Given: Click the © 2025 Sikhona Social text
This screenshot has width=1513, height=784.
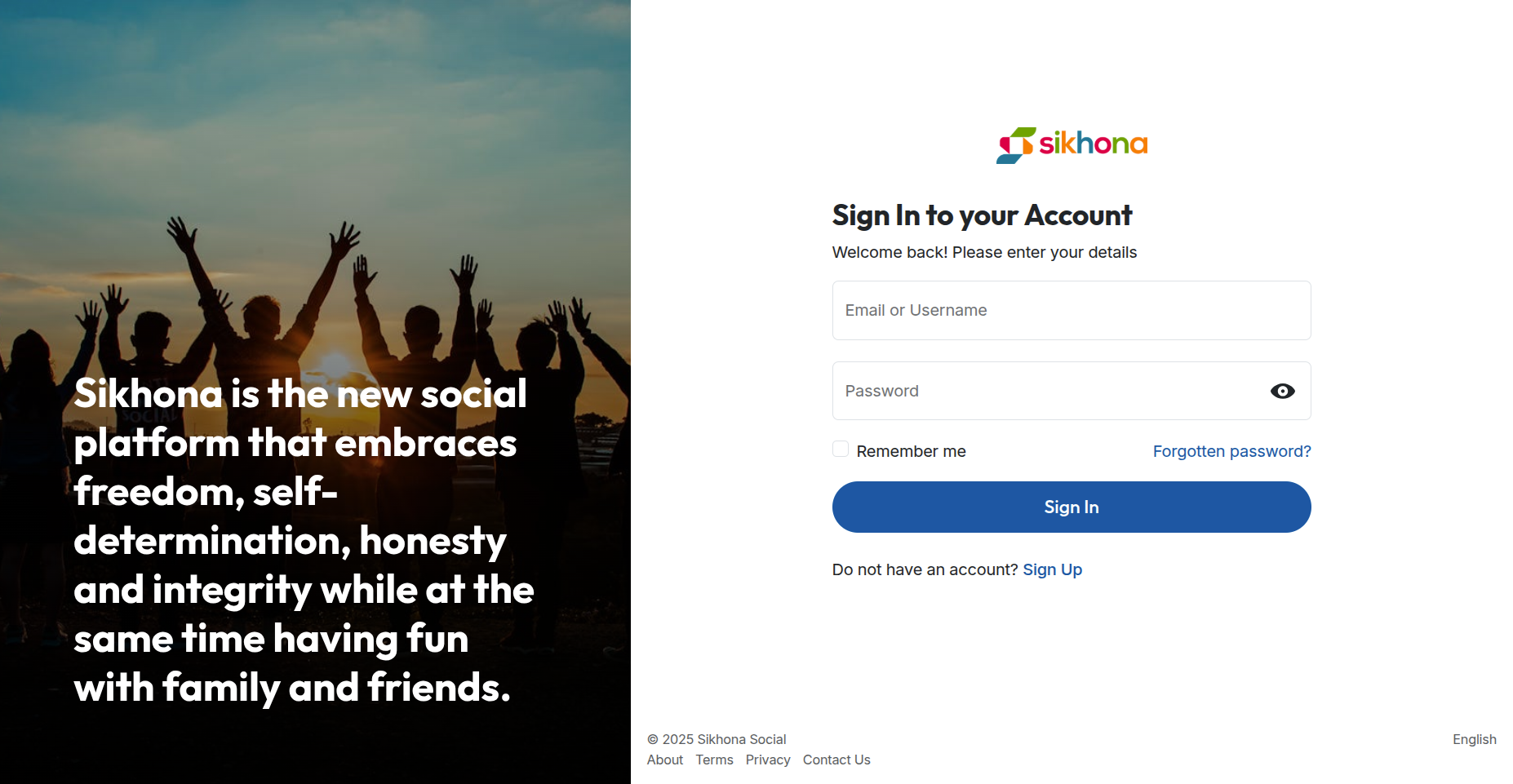Looking at the screenshot, I should (x=717, y=739).
